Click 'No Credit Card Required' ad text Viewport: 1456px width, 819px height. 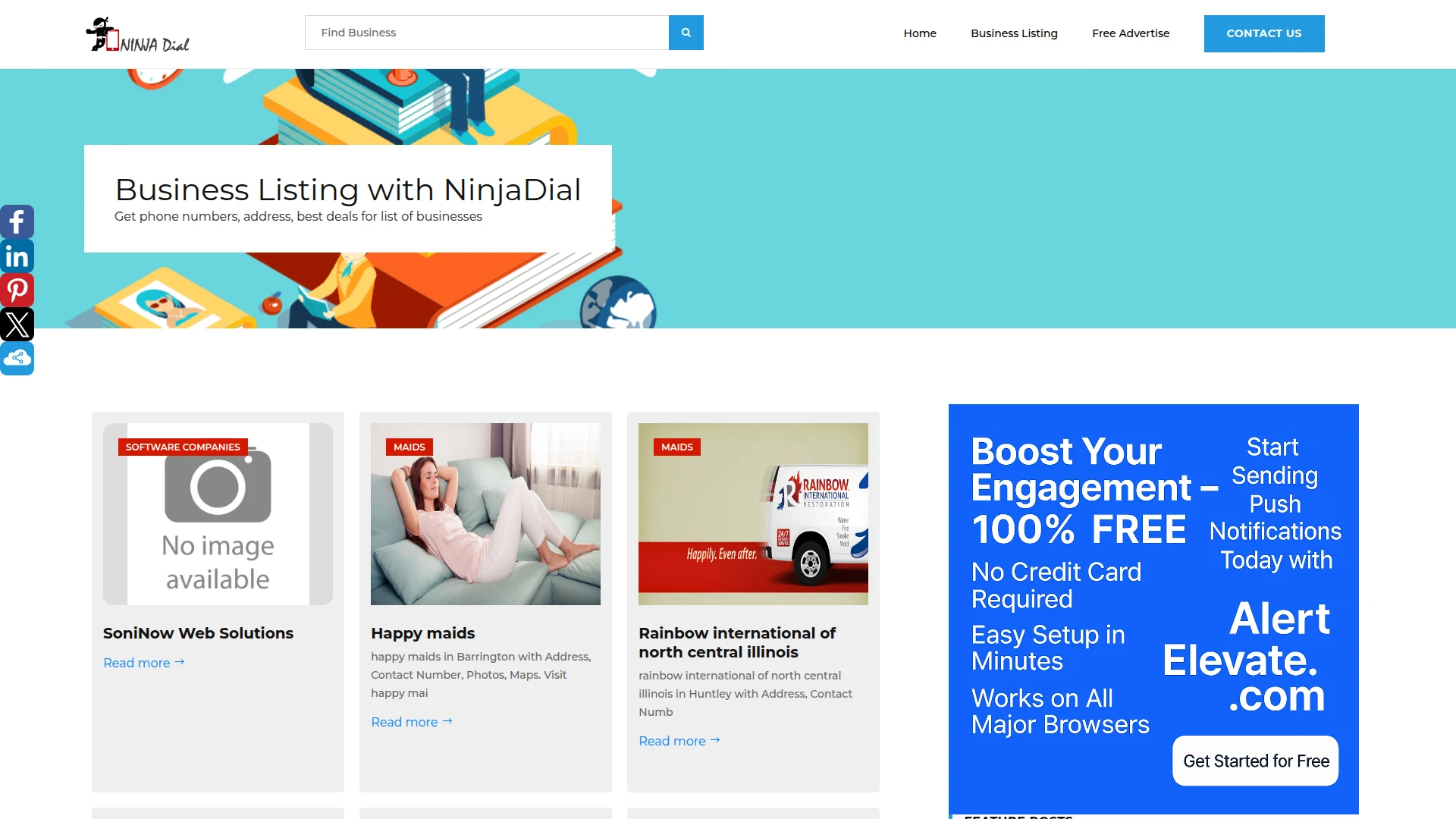click(1056, 585)
